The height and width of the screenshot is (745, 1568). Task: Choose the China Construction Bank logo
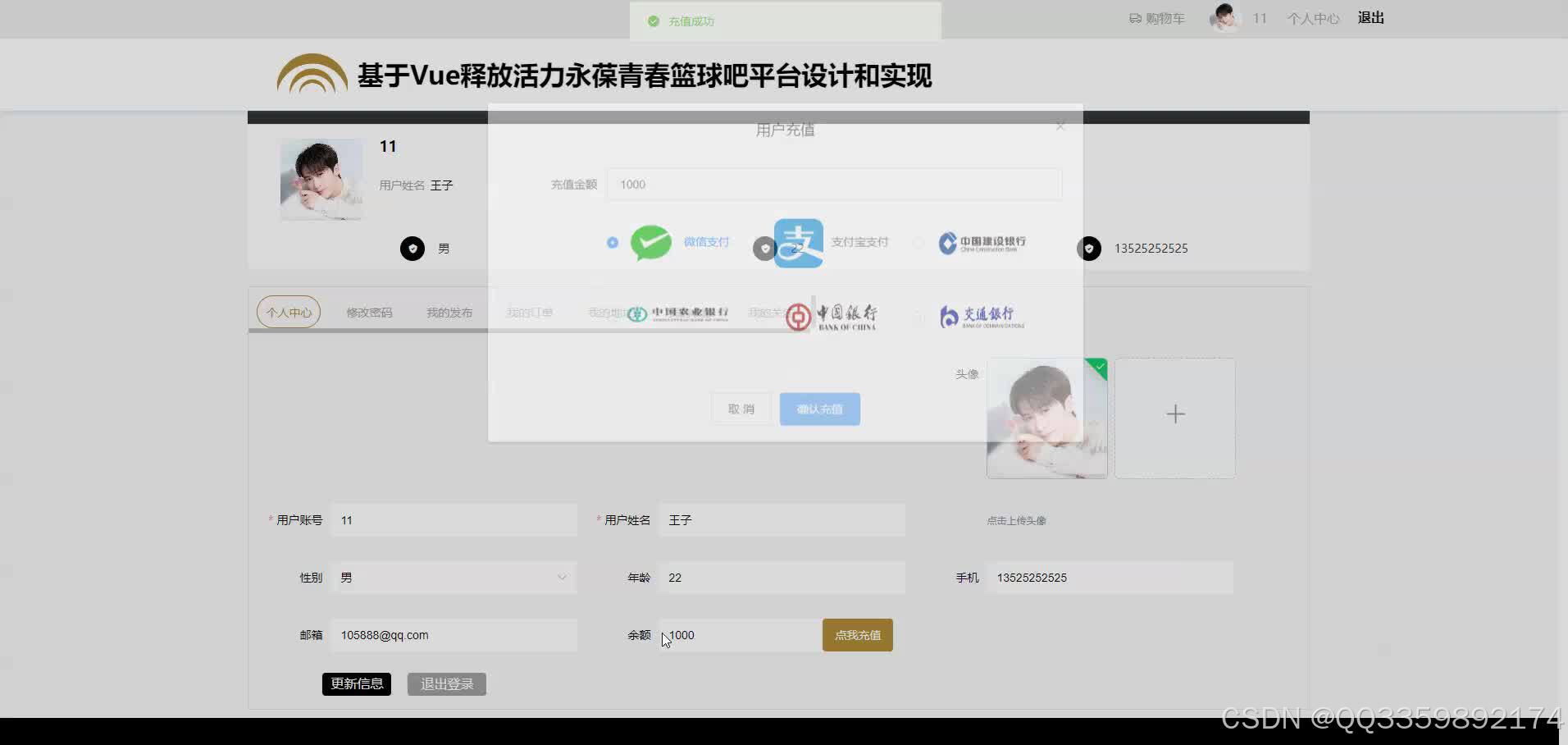pos(982,242)
